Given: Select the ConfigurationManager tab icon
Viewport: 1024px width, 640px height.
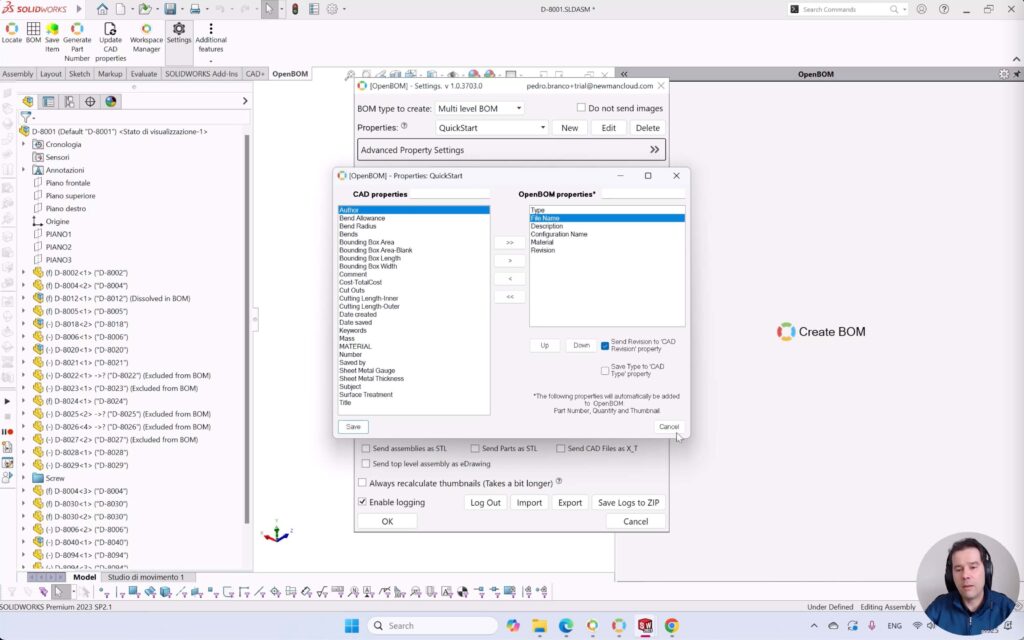Looking at the screenshot, I should (x=69, y=102).
